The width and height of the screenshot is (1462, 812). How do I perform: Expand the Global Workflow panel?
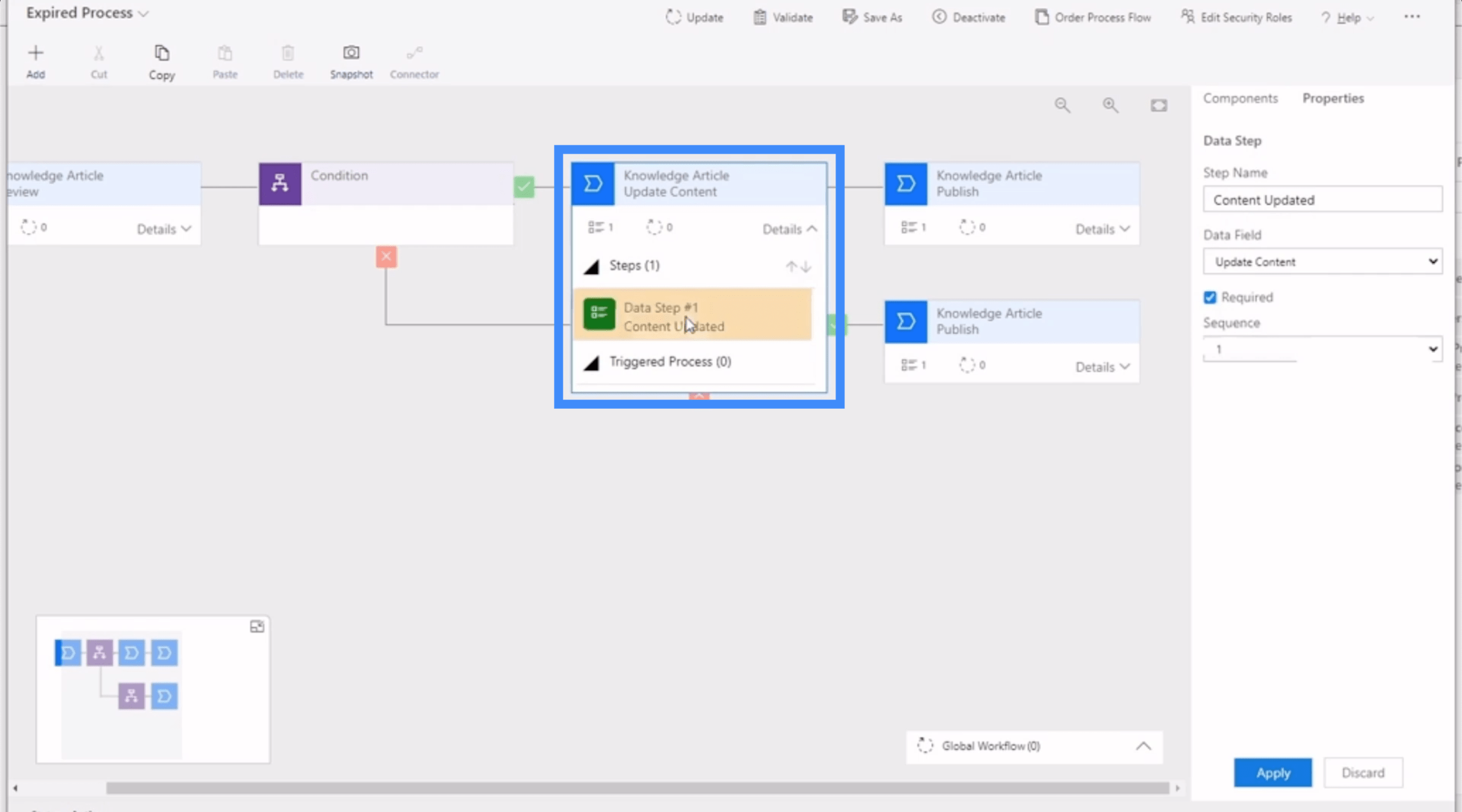[x=1143, y=746]
